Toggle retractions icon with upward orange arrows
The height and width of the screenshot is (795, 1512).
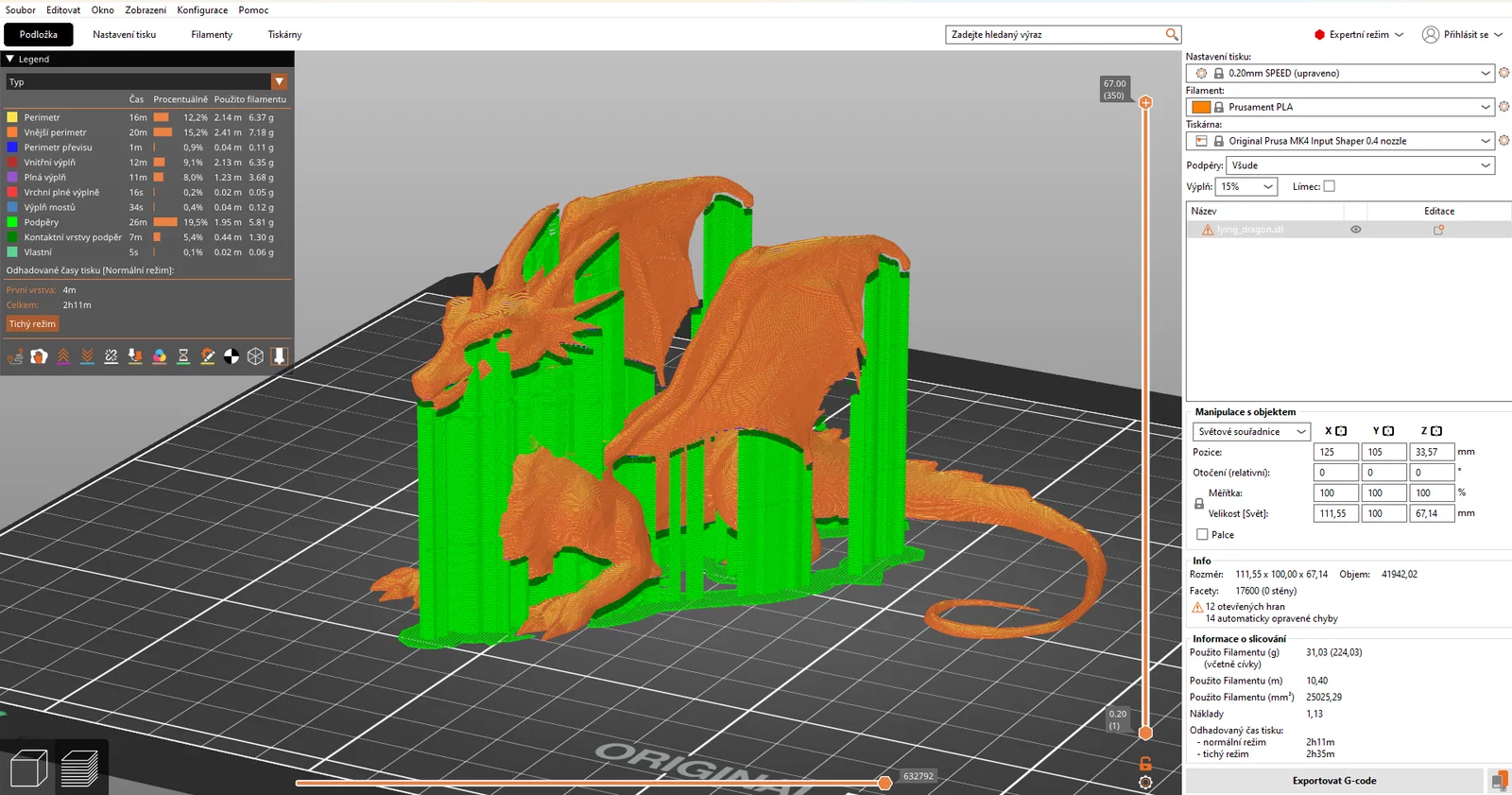tap(63, 356)
